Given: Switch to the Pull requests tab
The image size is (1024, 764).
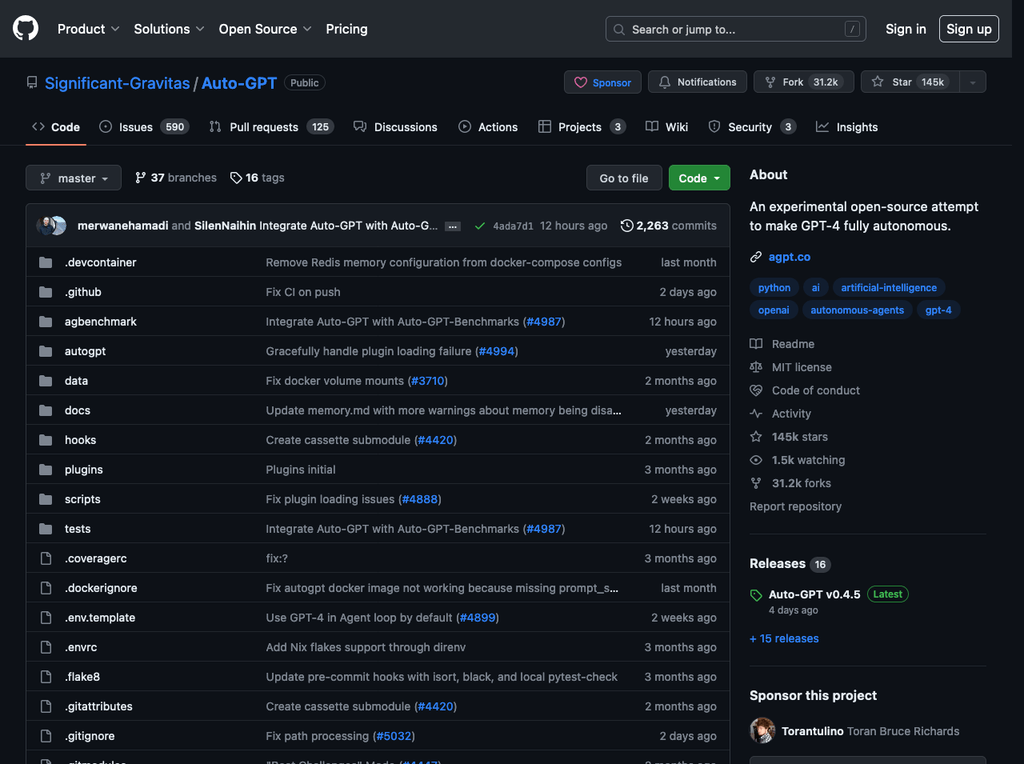Looking at the screenshot, I should coord(271,127).
